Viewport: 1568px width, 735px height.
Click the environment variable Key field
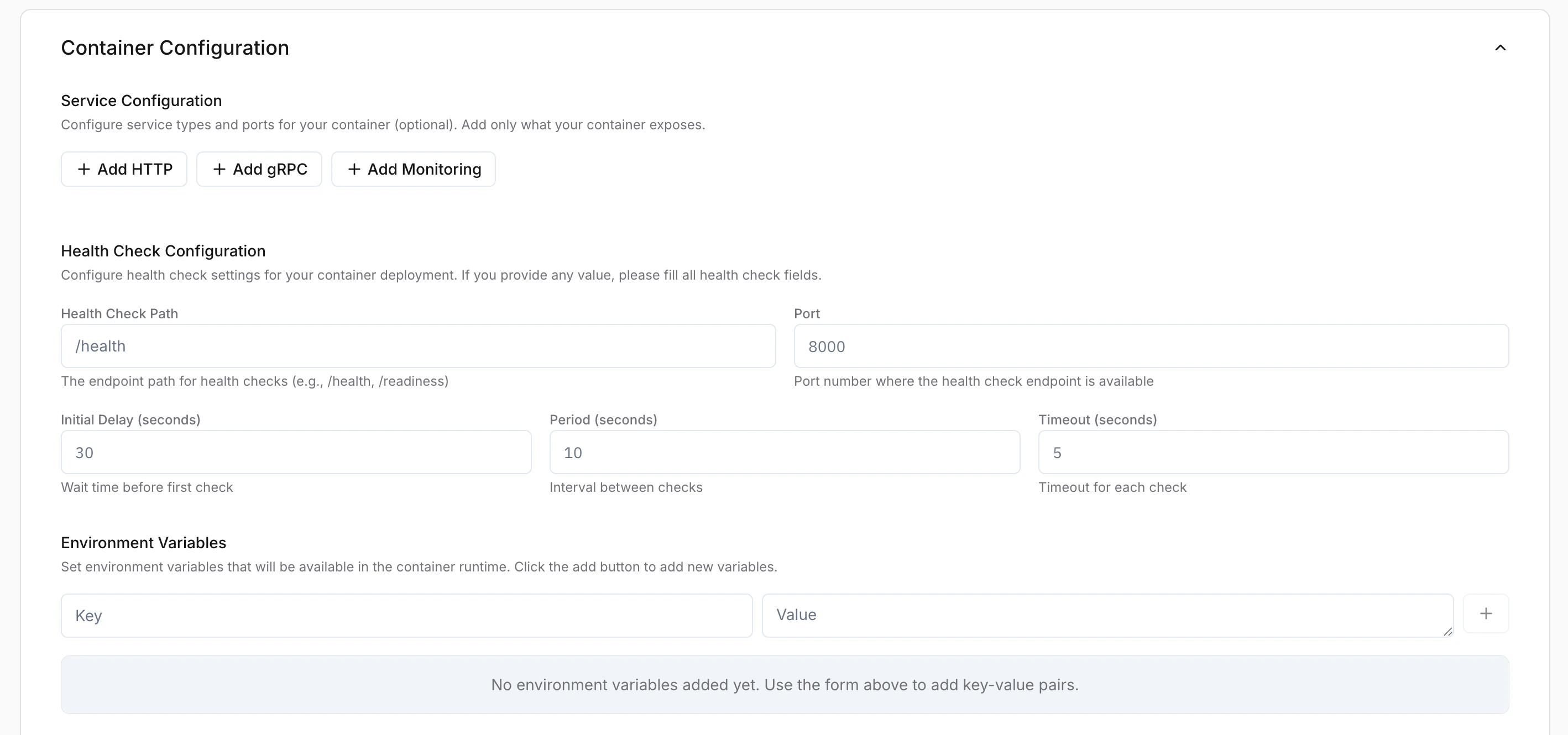click(406, 615)
